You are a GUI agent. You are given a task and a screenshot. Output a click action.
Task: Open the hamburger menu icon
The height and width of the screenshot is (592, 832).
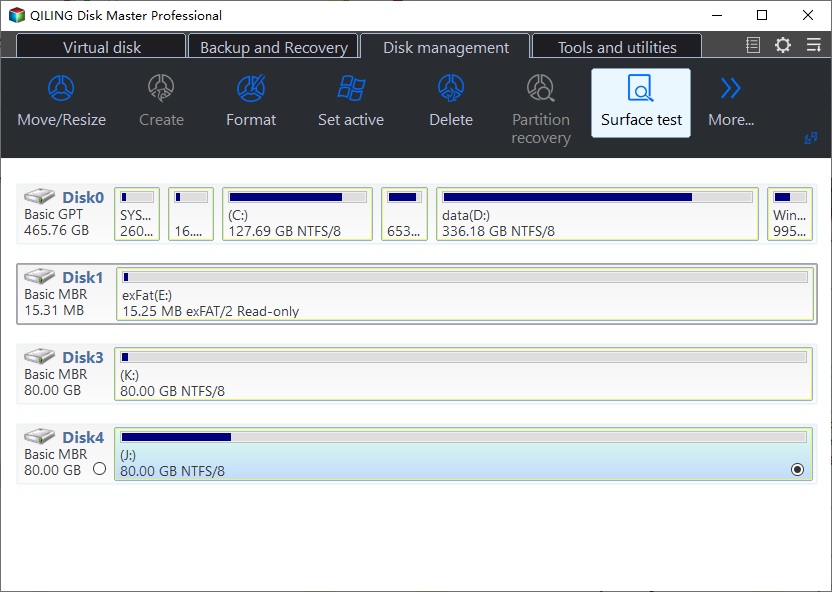pyautogui.click(x=813, y=45)
